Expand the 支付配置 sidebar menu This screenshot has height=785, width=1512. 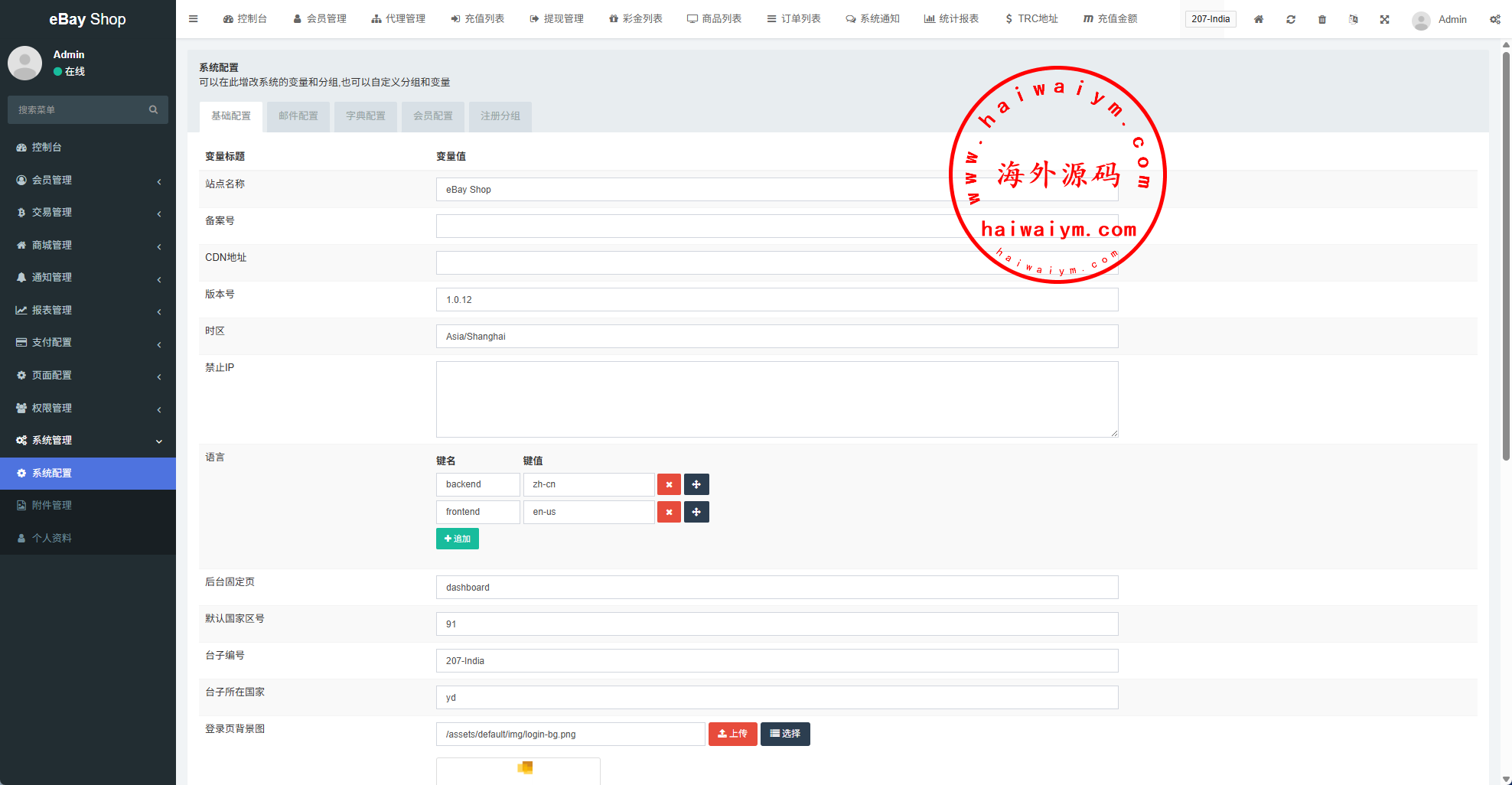[88, 343]
